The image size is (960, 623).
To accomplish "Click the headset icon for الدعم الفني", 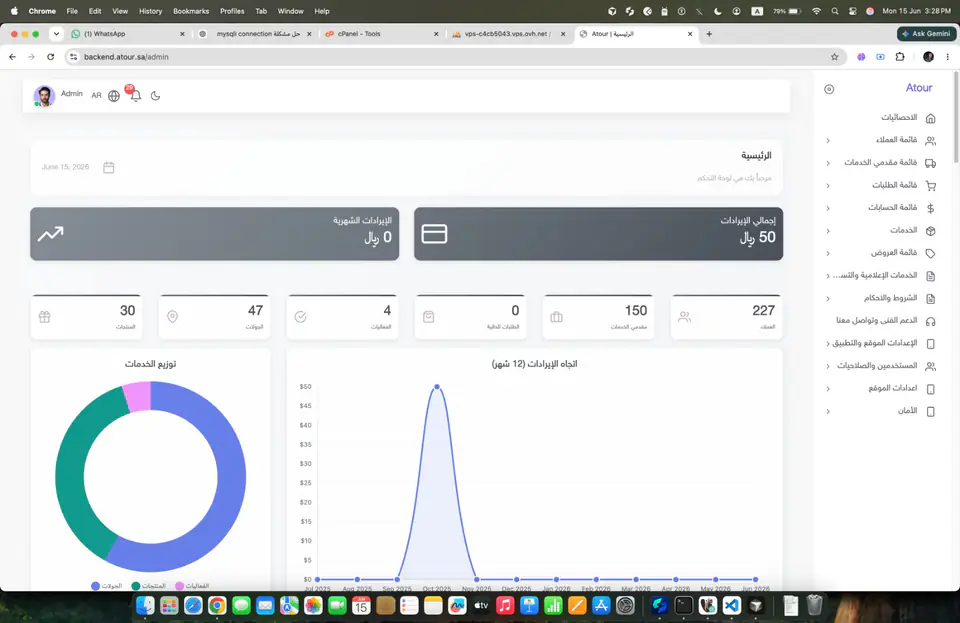I will tap(930, 321).
